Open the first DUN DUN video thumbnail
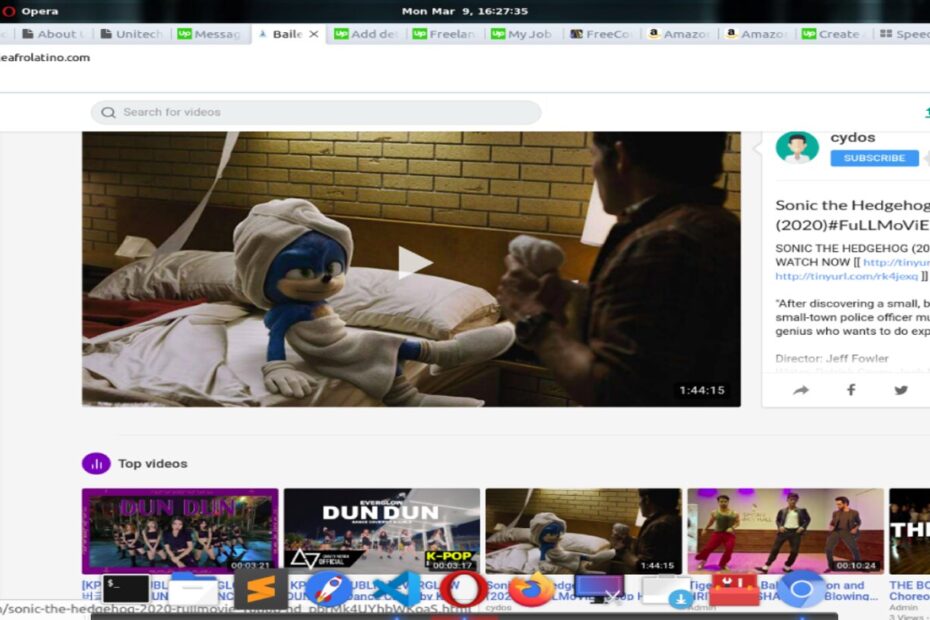 coord(180,530)
